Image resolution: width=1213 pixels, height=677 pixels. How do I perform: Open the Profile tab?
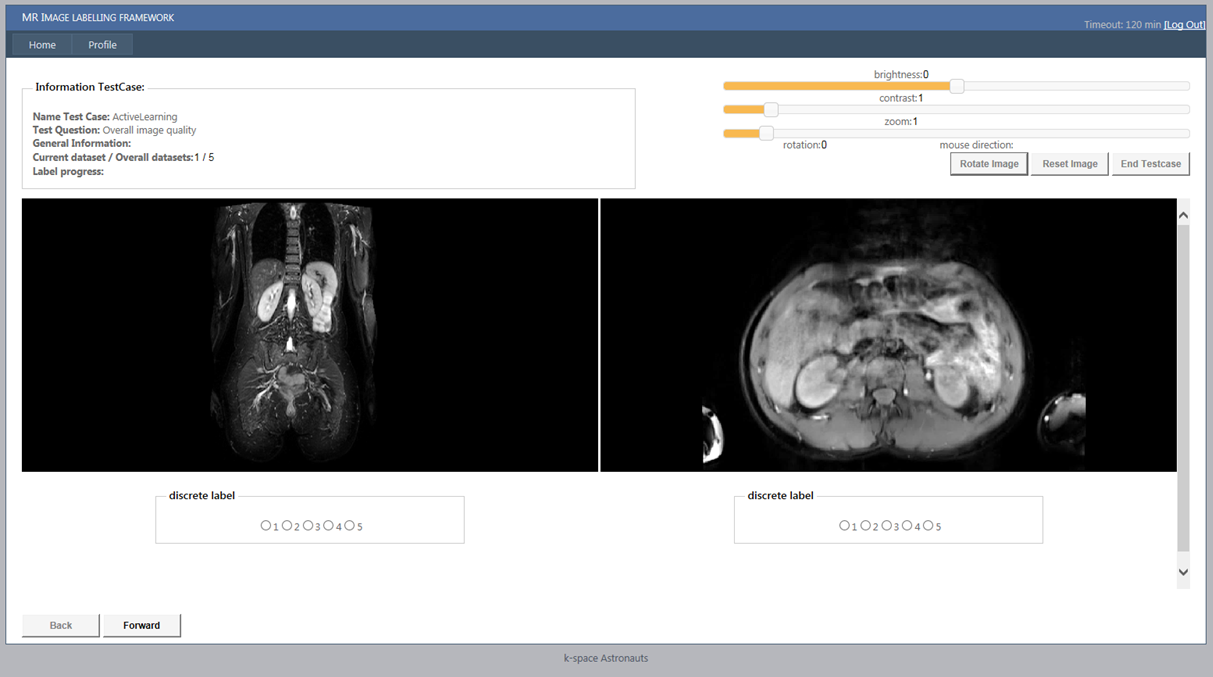pos(102,45)
